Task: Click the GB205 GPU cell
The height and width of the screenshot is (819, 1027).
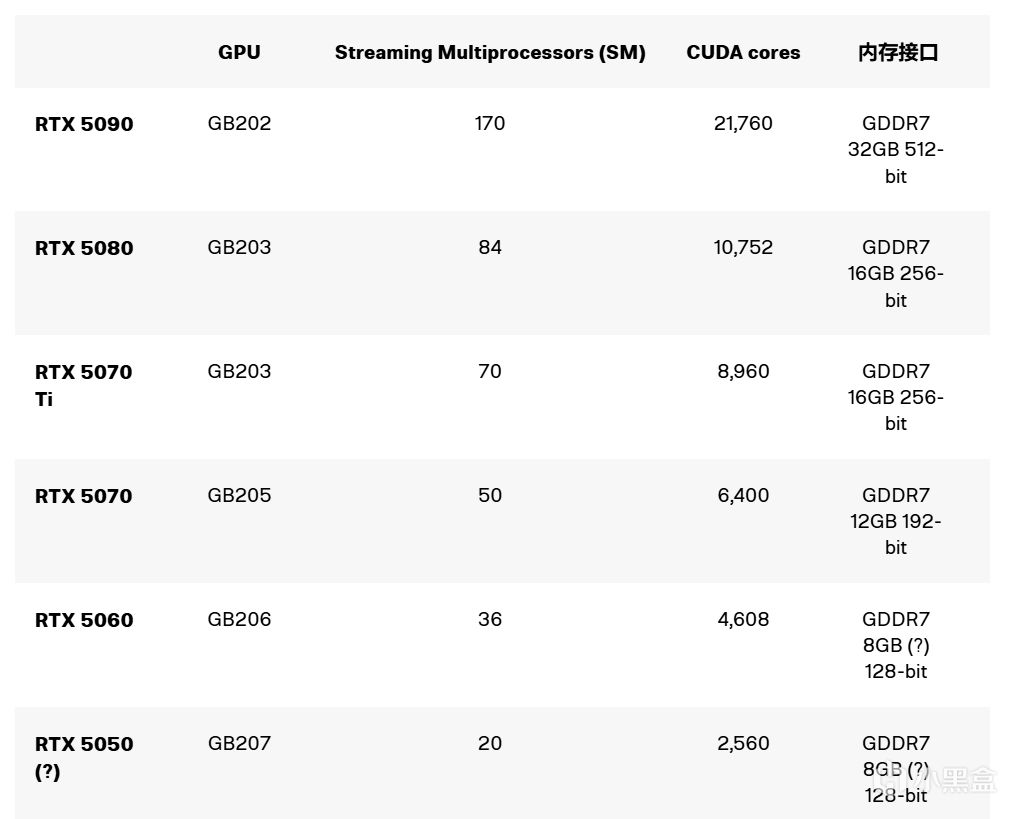Action: pyautogui.click(x=239, y=495)
